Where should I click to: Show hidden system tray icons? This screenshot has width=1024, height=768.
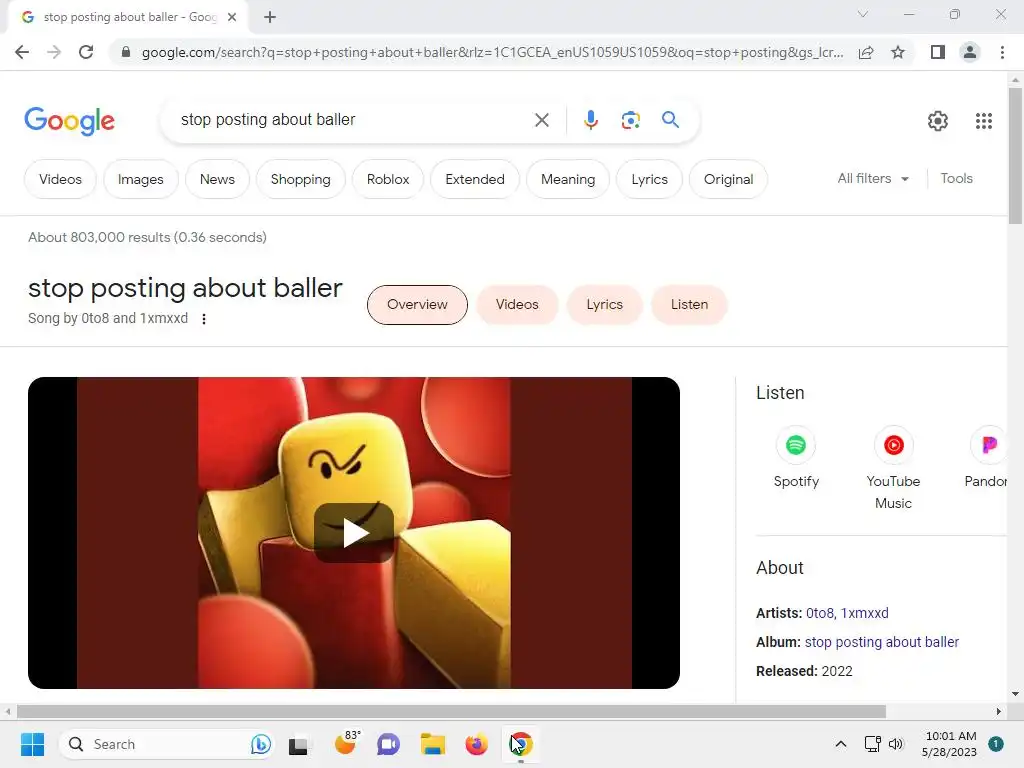tap(840, 744)
